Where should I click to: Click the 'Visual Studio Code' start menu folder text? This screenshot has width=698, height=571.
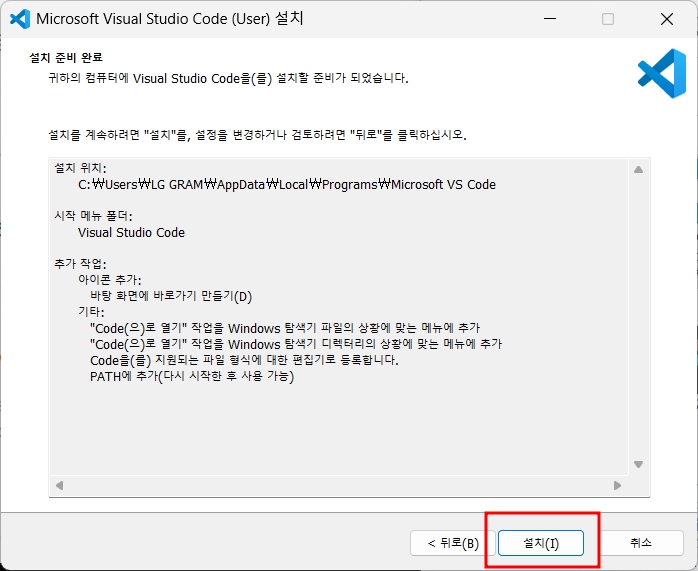[131, 232]
